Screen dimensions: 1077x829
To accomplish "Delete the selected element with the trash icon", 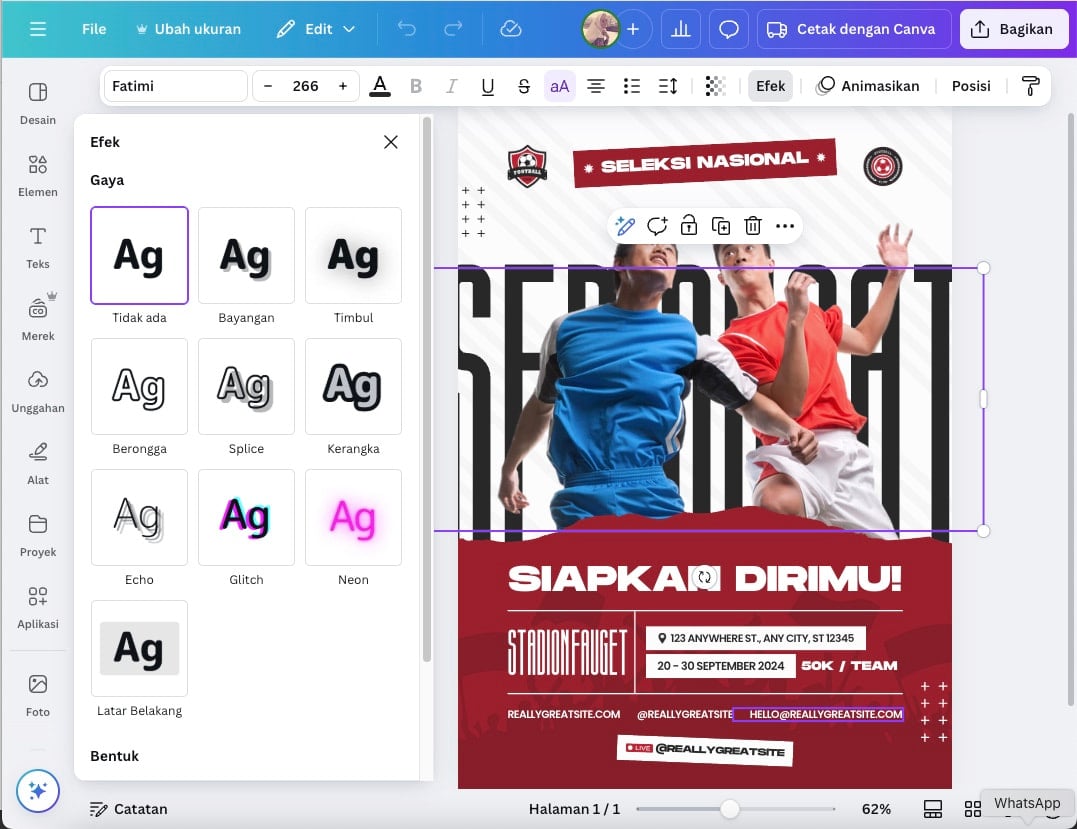I will (x=753, y=226).
